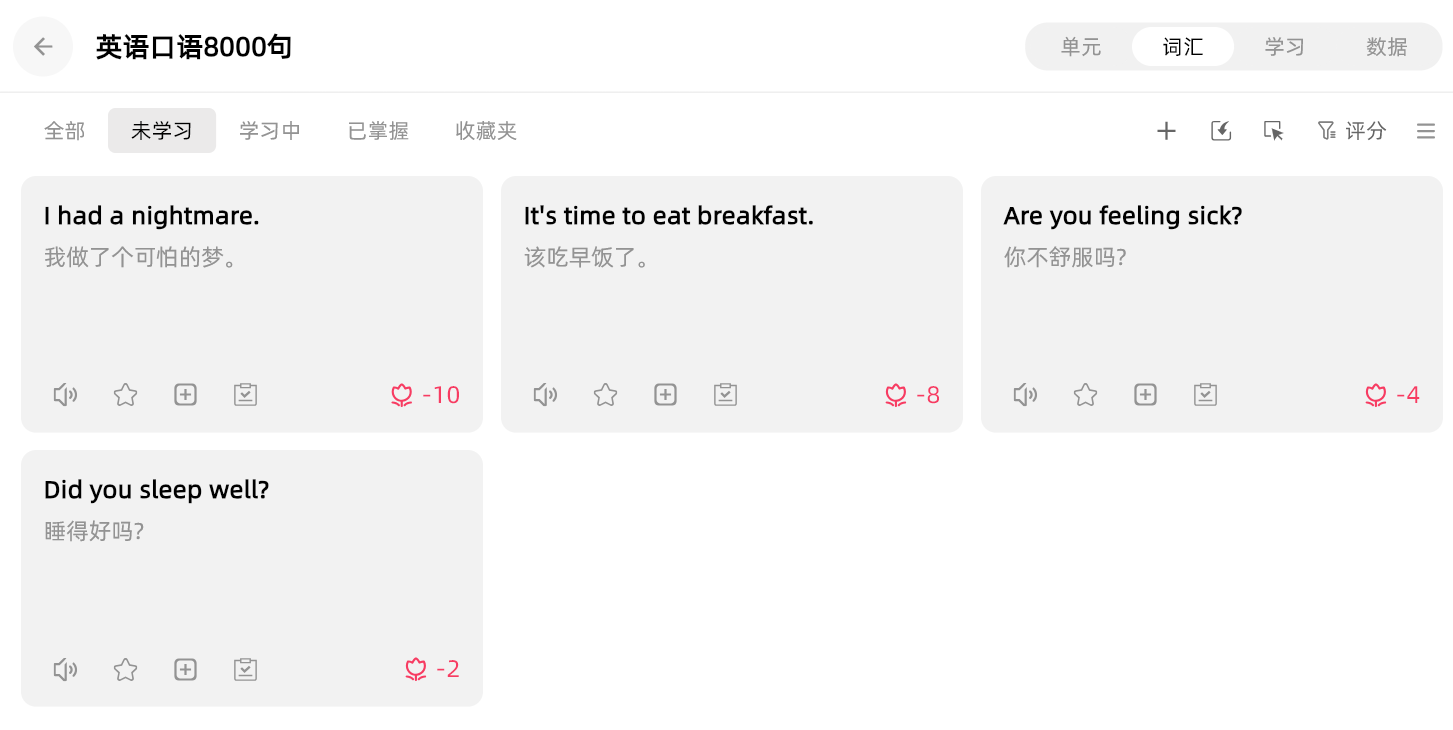Click the plus icon in the toolbar
Screen dimensions: 1453x730
pos(1166,131)
